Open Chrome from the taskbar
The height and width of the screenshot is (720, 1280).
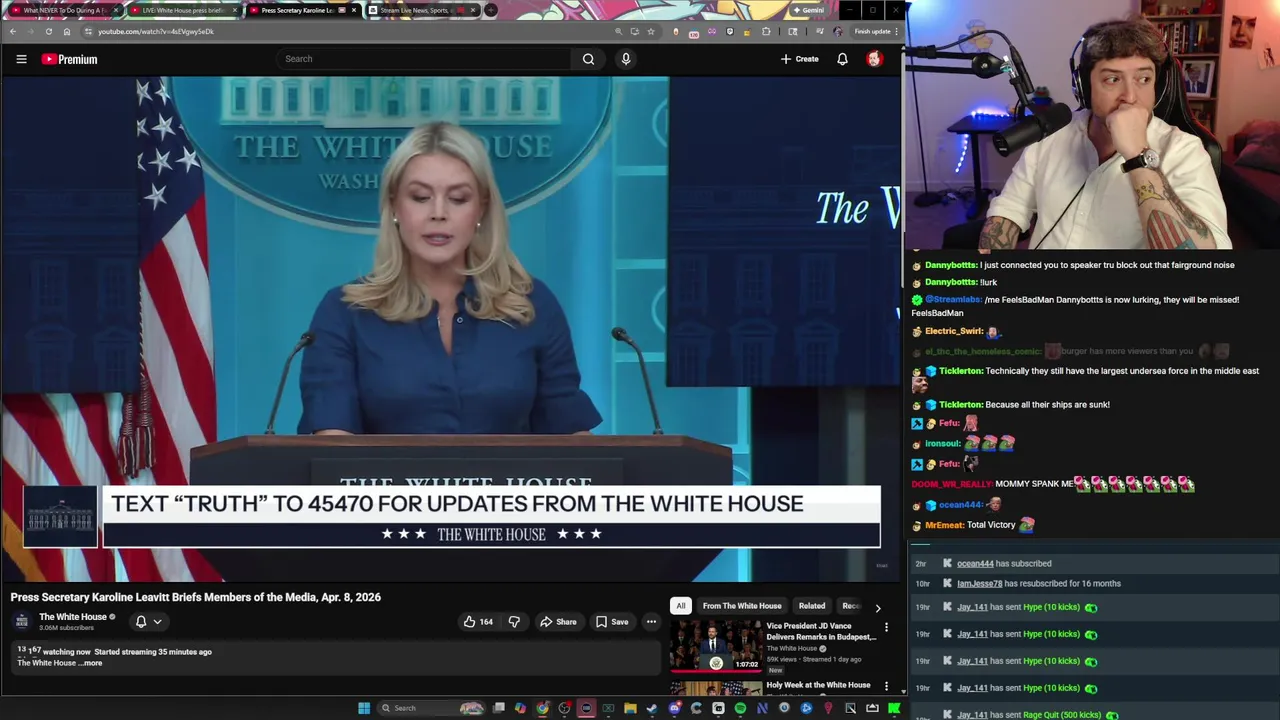point(543,708)
